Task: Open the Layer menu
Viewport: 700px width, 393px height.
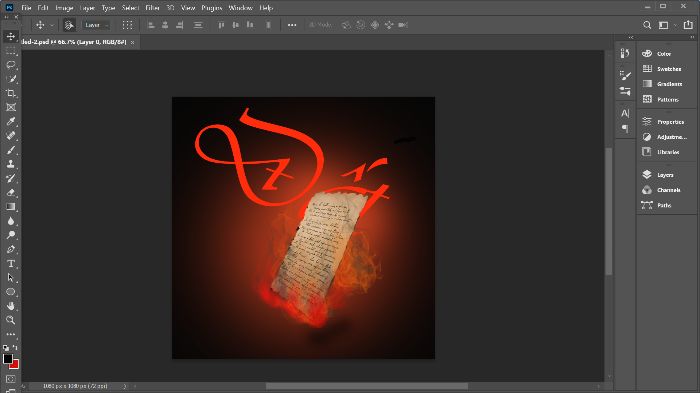Action: point(87,8)
